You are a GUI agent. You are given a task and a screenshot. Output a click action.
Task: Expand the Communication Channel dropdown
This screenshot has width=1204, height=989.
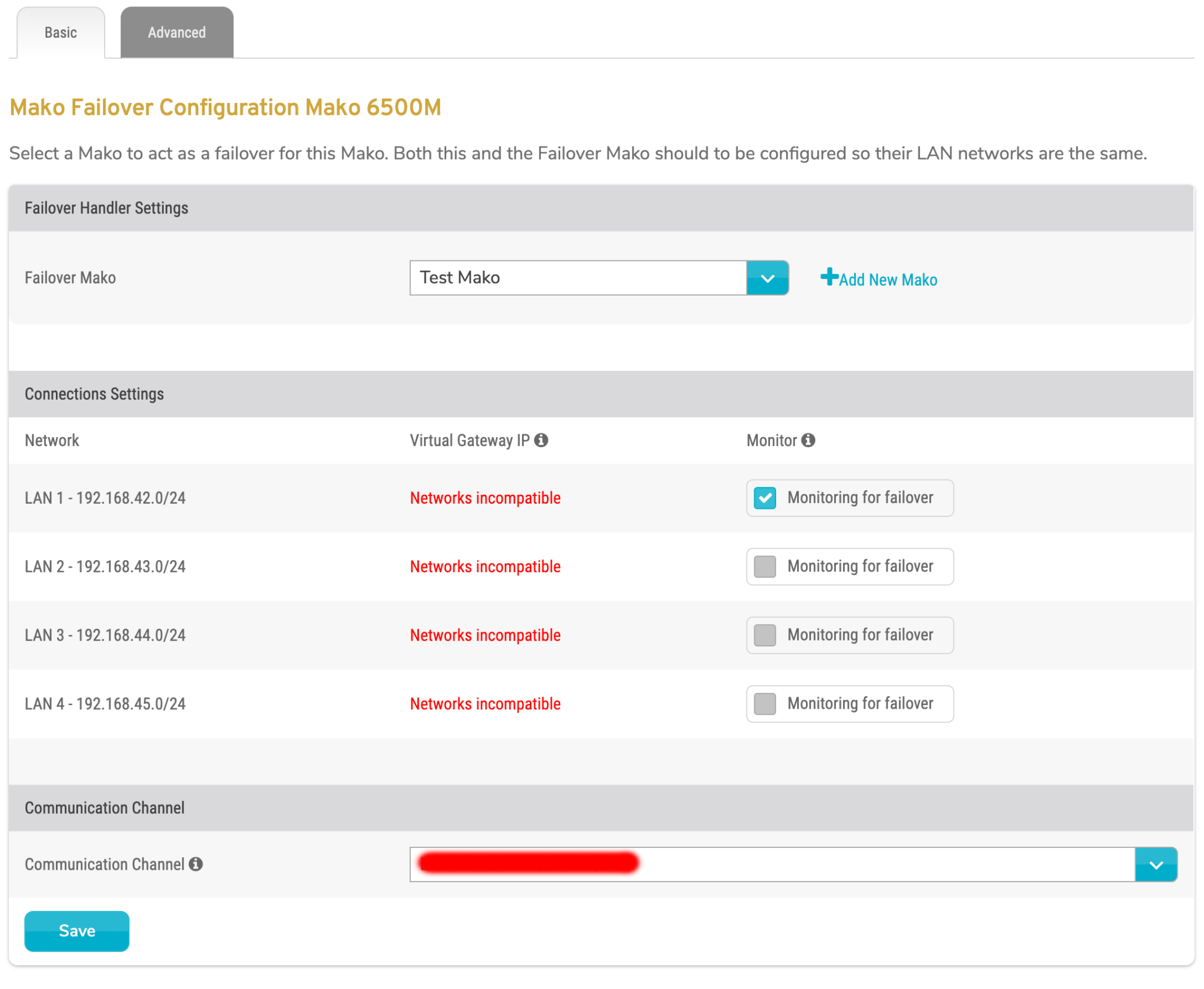(1156, 864)
